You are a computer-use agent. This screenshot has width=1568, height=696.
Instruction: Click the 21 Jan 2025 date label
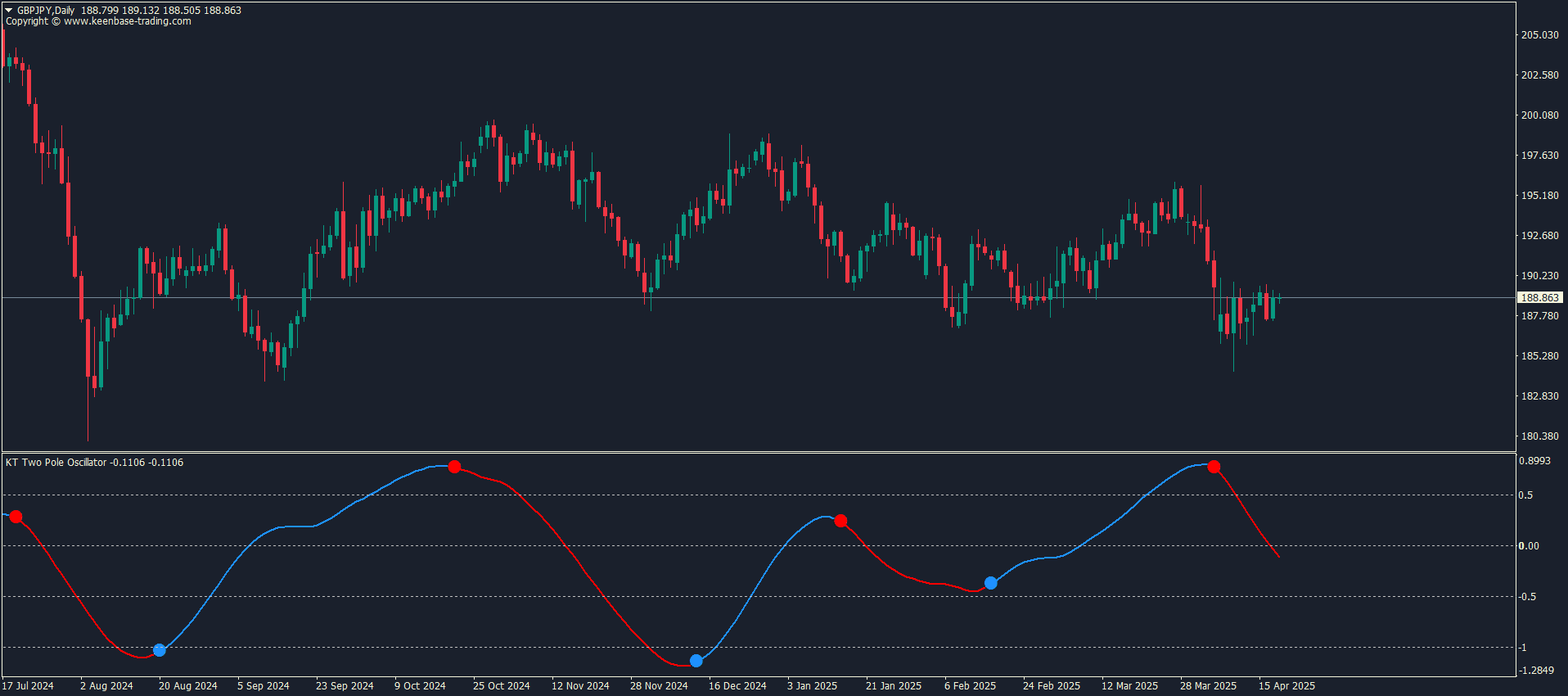(x=894, y=686)
